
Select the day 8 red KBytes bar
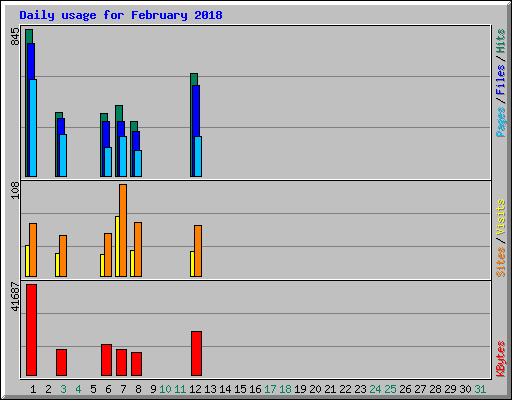(x=136, y=364)
